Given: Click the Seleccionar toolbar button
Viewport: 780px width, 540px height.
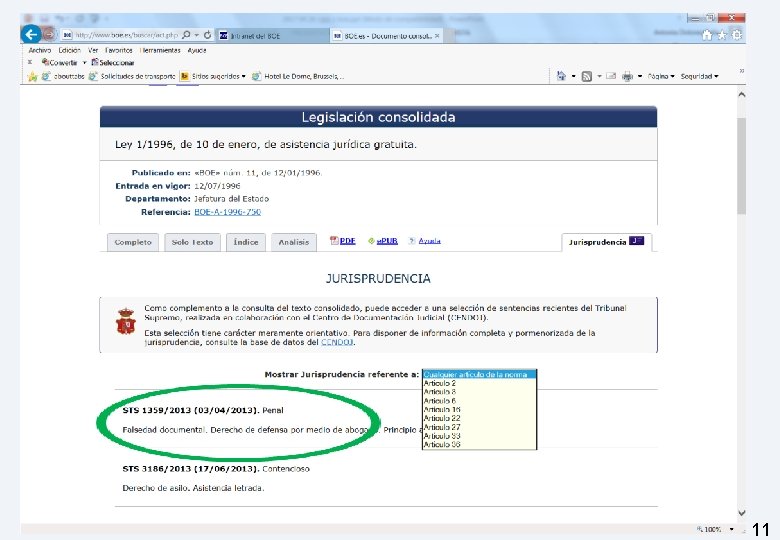Looking at the screenshot, I should [112, 63].
